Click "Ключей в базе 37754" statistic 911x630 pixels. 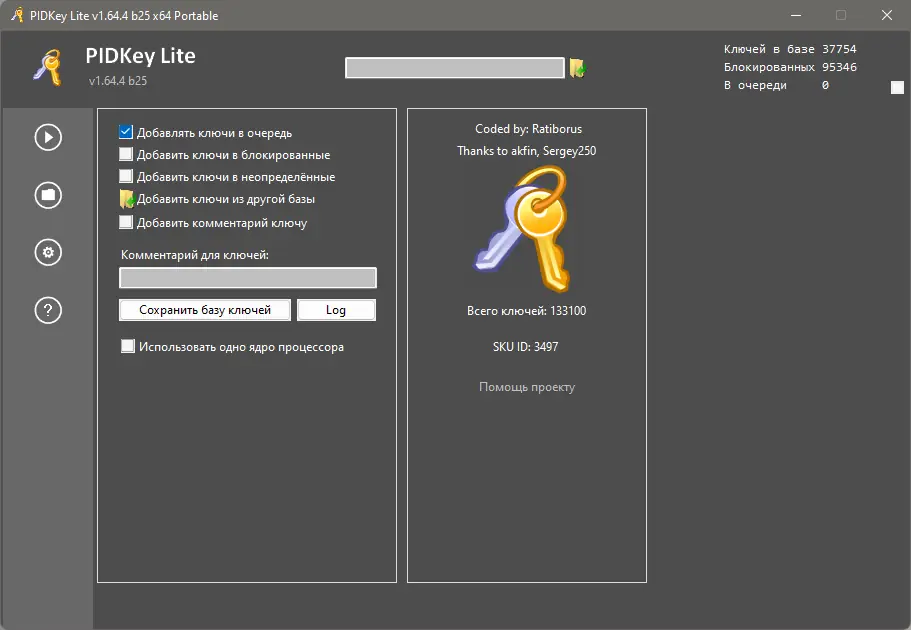790,49
